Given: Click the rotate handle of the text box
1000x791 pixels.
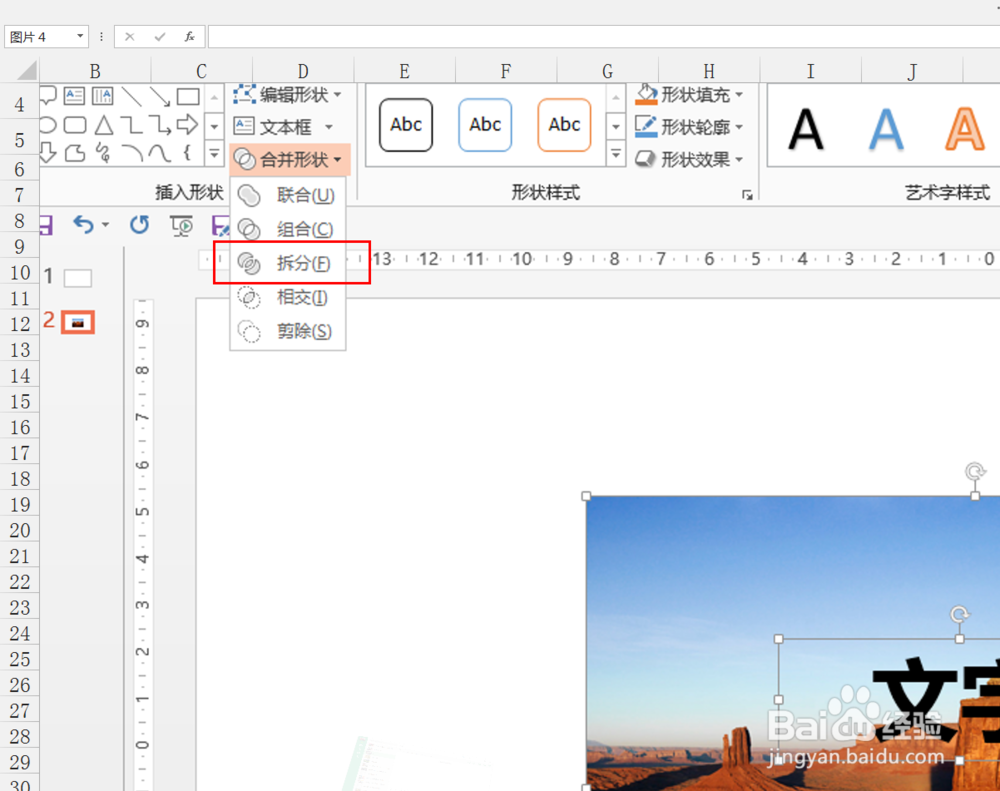Looking at the screenshot, I should coord(959,614).
